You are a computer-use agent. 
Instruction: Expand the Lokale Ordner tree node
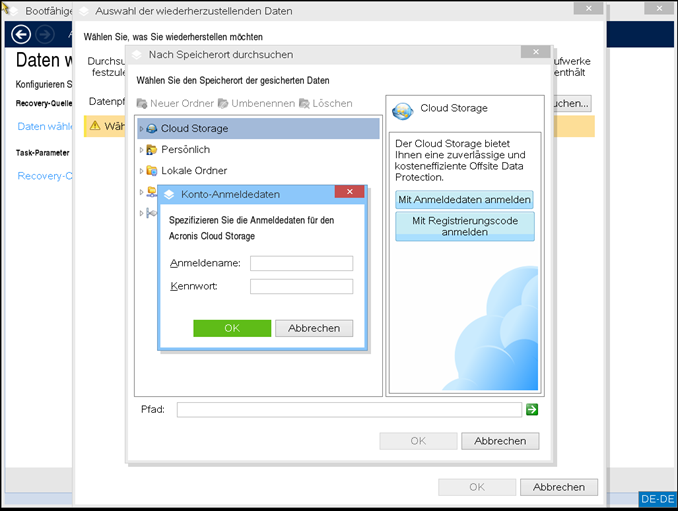pyautogui.click(x=141, y=171)
